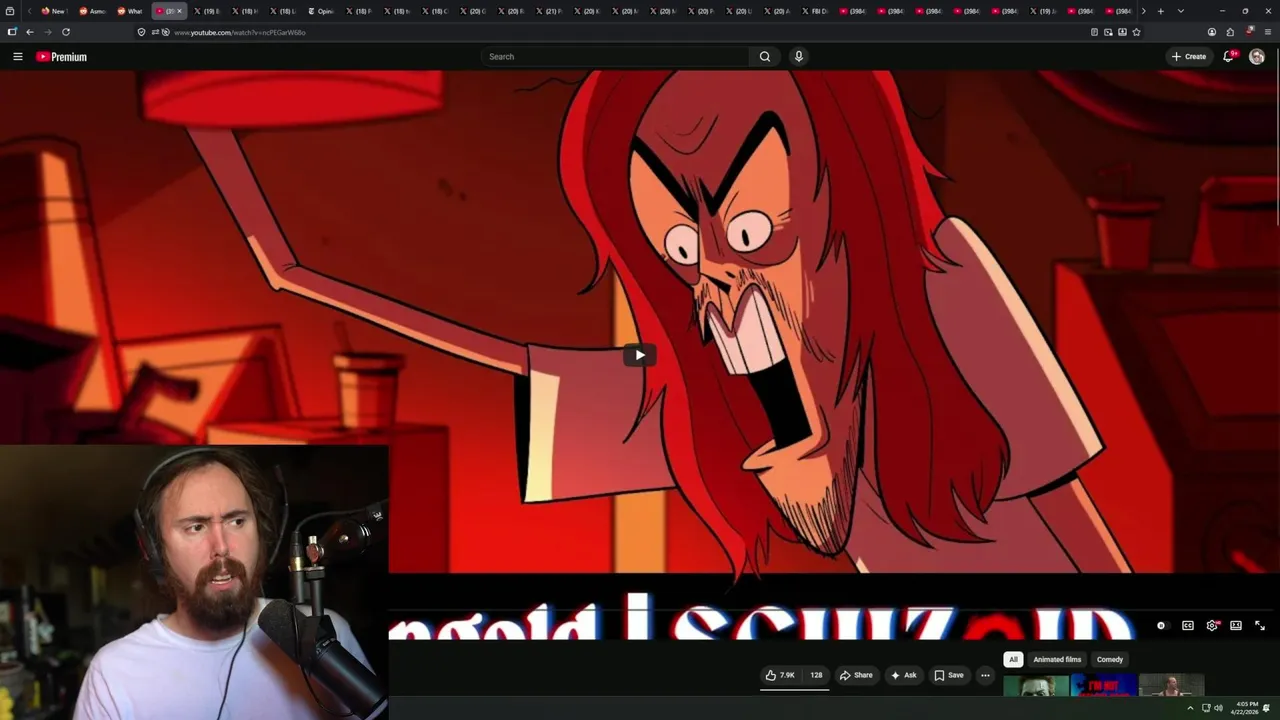Select the Comedy filter chip
The width and height of the screenshot is (1280, 720).
point(1110,659)
